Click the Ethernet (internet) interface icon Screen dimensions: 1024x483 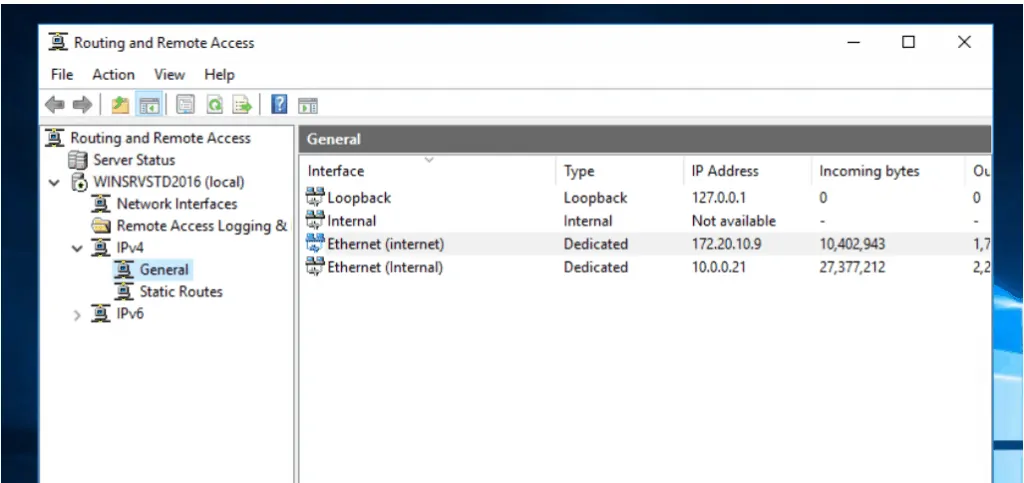point(315,243)
